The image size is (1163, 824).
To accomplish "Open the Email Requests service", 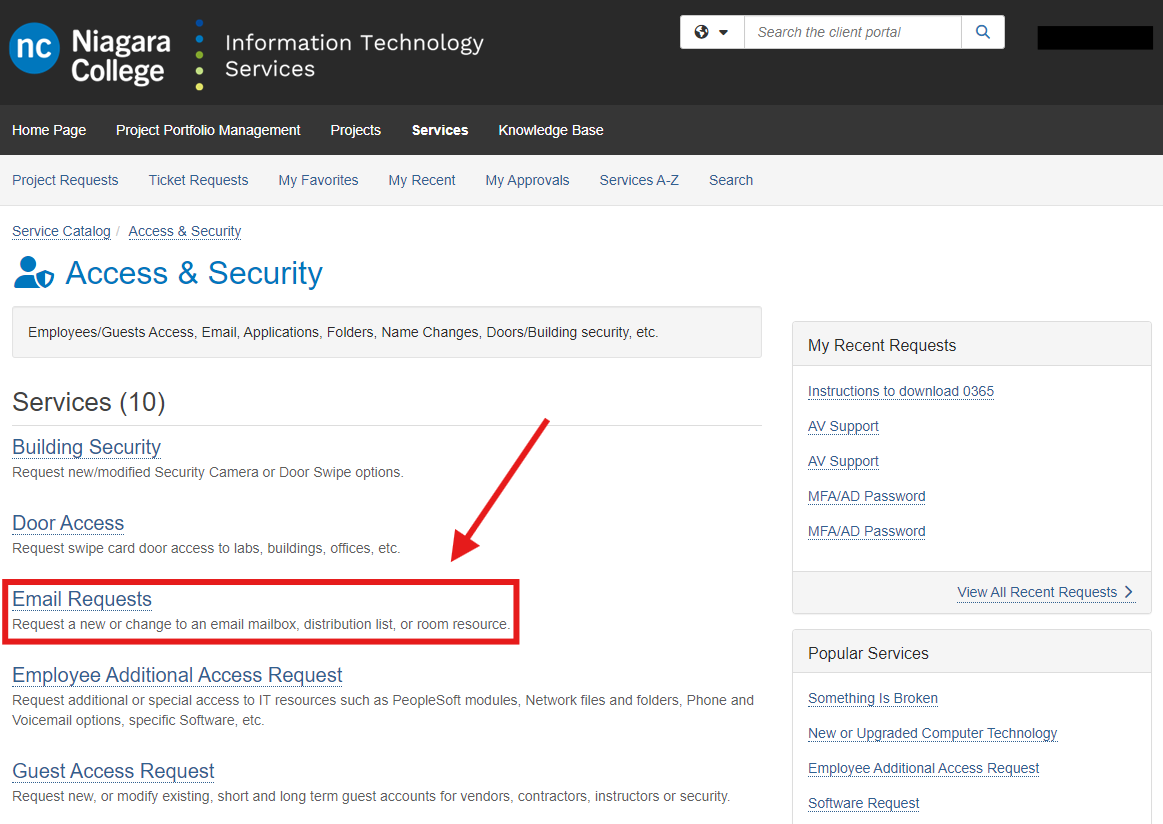I will (x=81, y=598).
